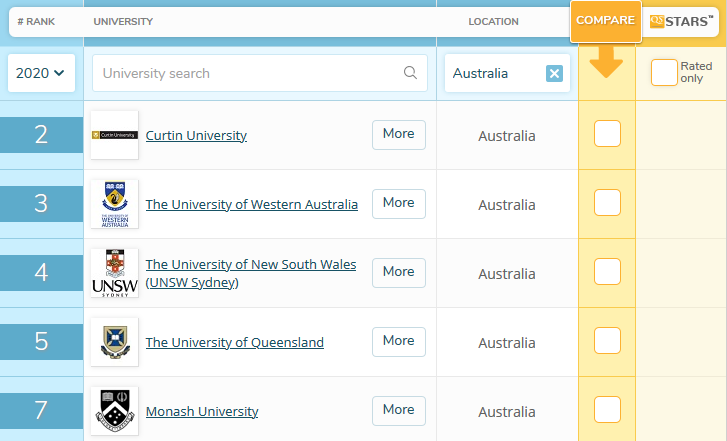Enable the Rated only checkbox
The image size is (727, 441).
pos(664,73)
